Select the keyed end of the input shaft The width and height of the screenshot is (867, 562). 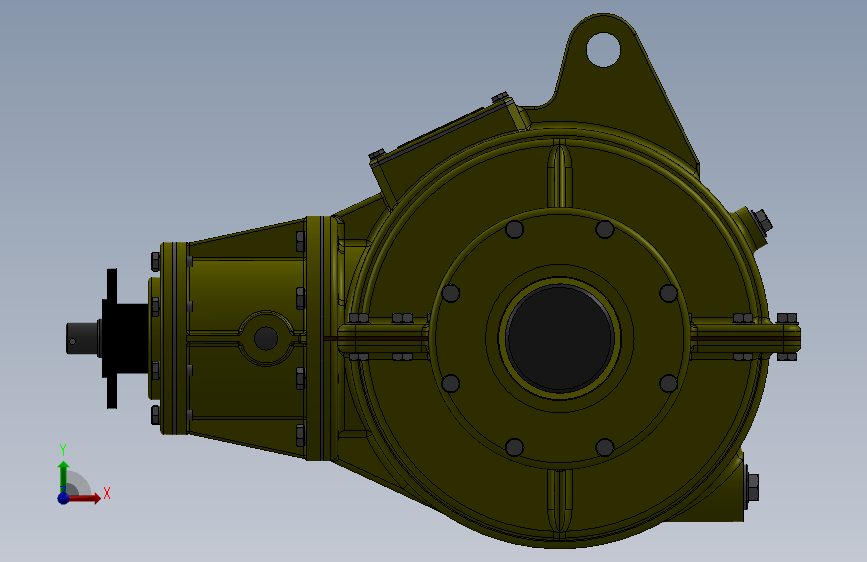(82, 338)
